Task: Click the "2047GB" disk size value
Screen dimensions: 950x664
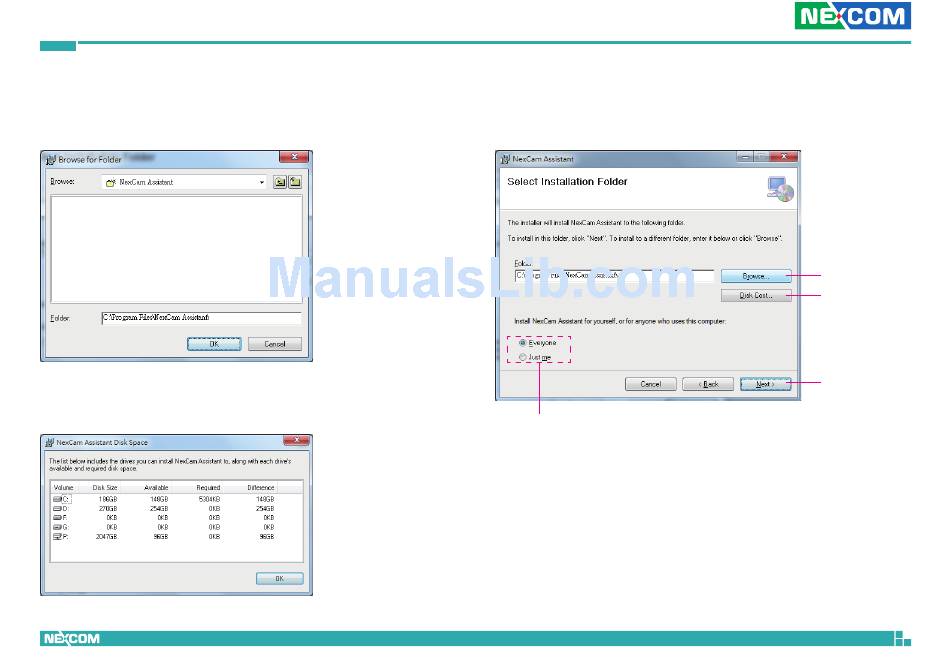Action: [x=107, y=537]
